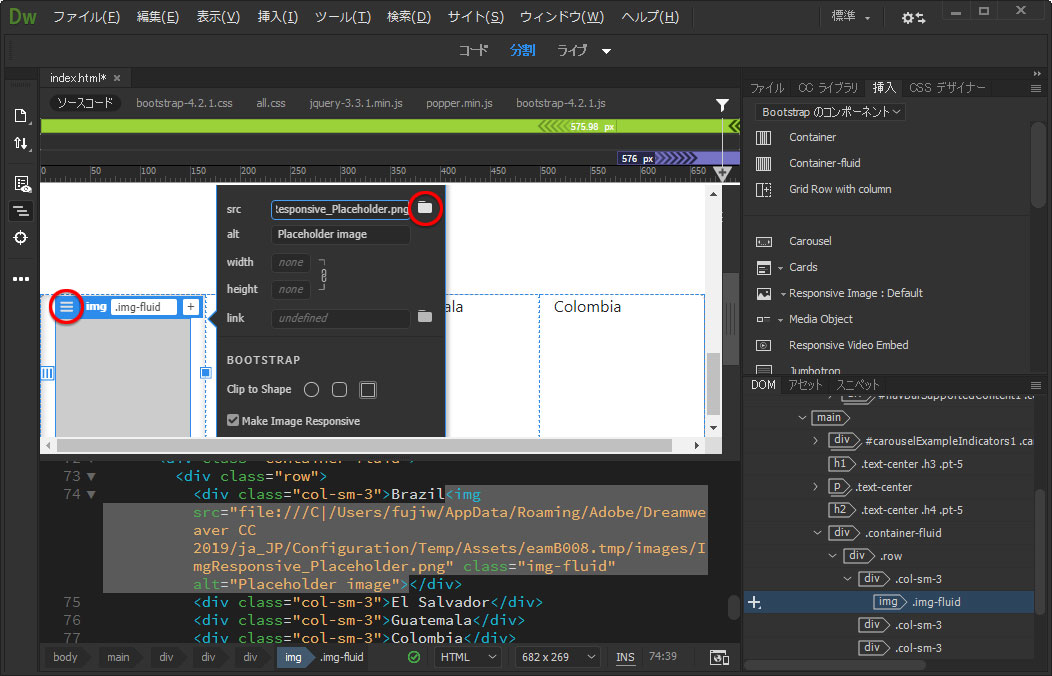
Task: Click the more tools ellipsis in left toolbar
Action: 21,279
